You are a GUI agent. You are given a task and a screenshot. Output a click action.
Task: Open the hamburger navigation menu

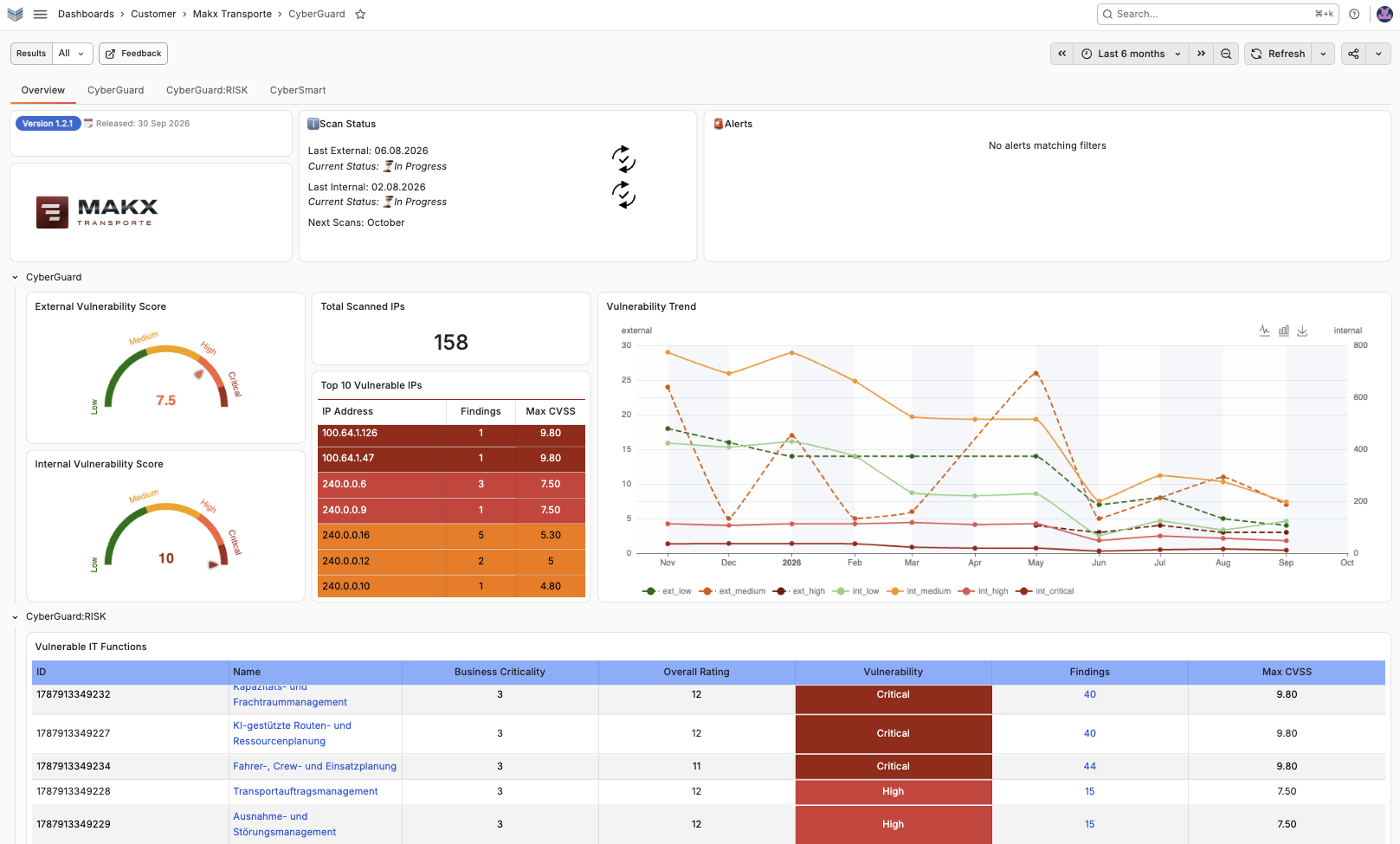pyautogui.click(x=40, y=14)
